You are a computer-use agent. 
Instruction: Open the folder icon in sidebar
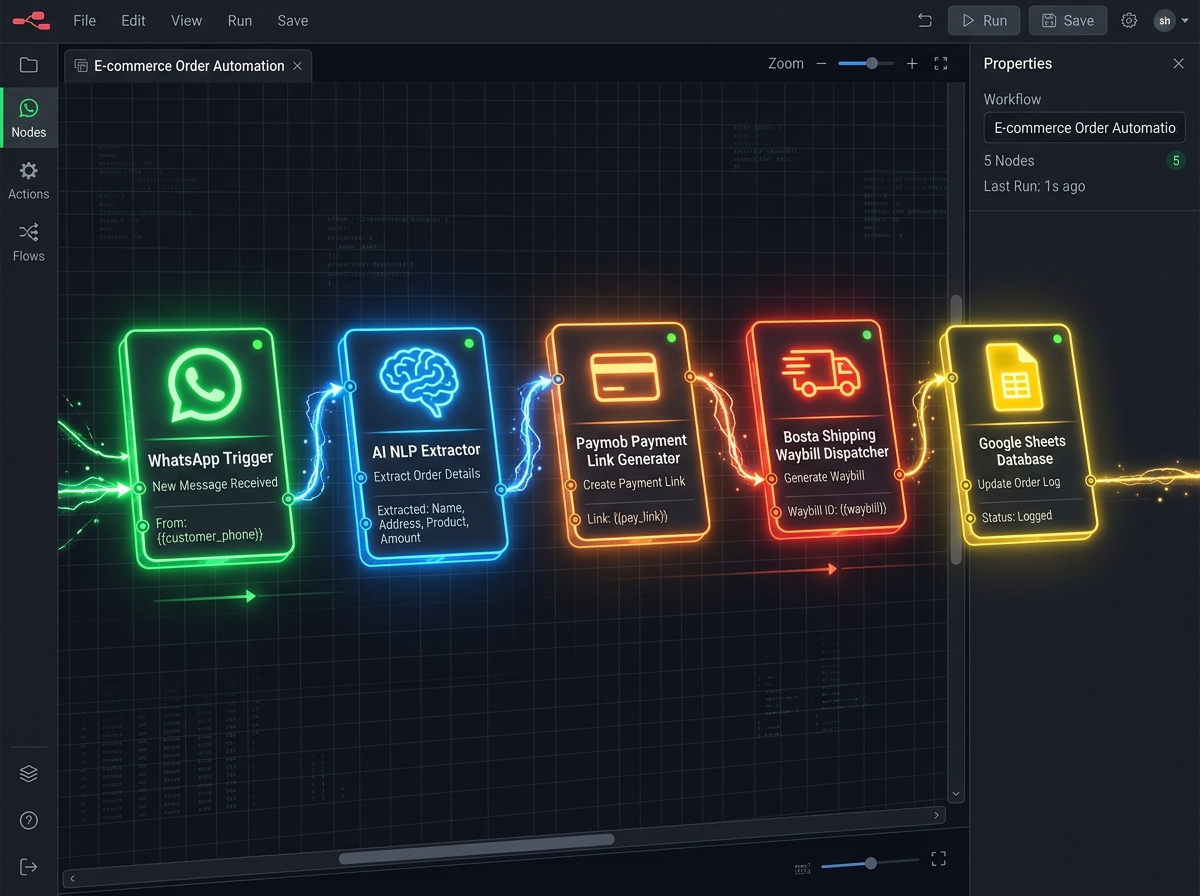[29, 65]
